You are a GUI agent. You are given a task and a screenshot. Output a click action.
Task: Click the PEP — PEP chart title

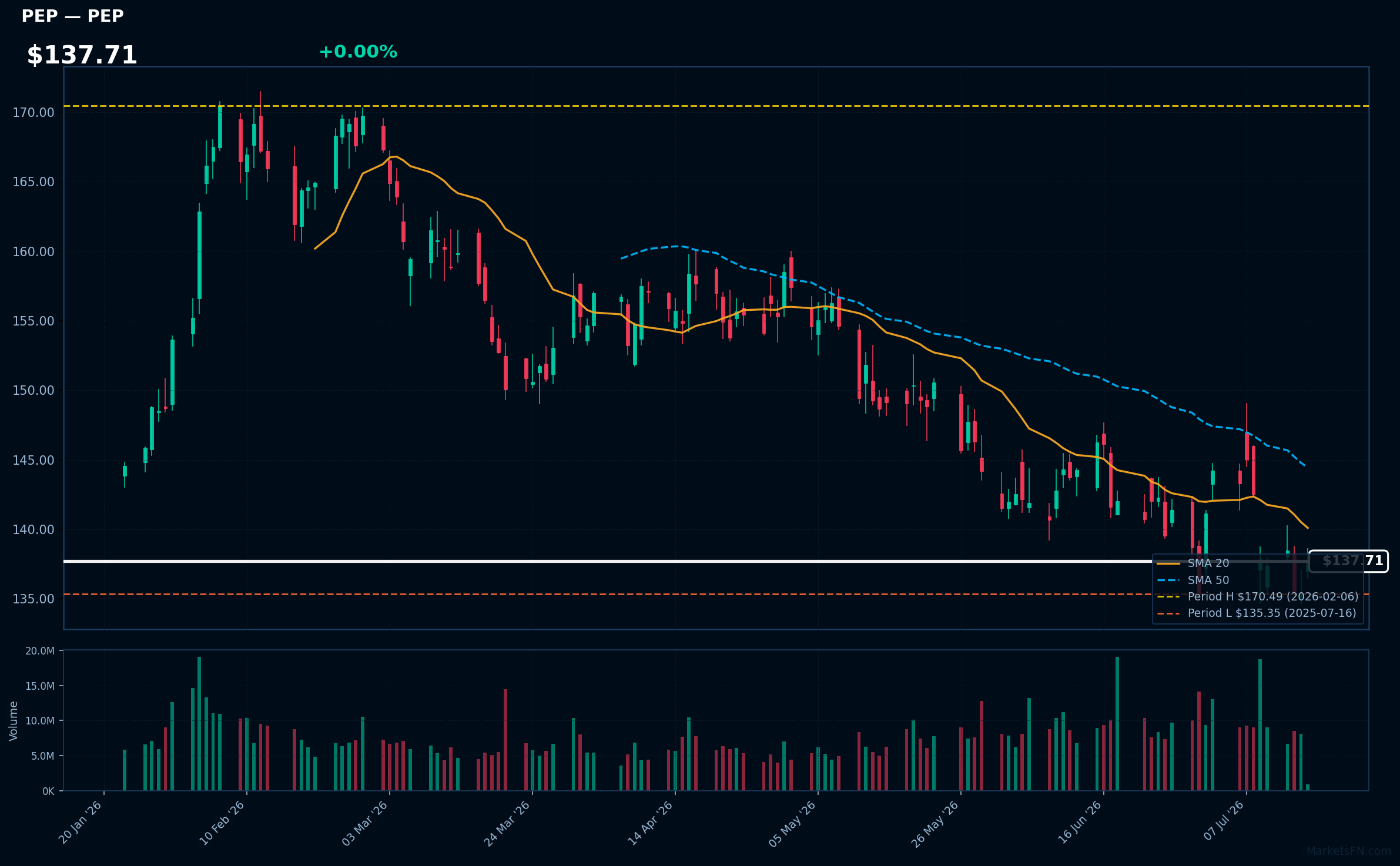[x=72, y=16]
